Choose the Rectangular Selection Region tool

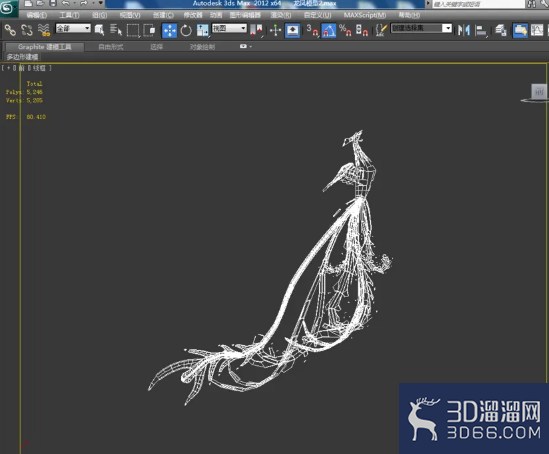pyautogui.click(x=133, y=30)
